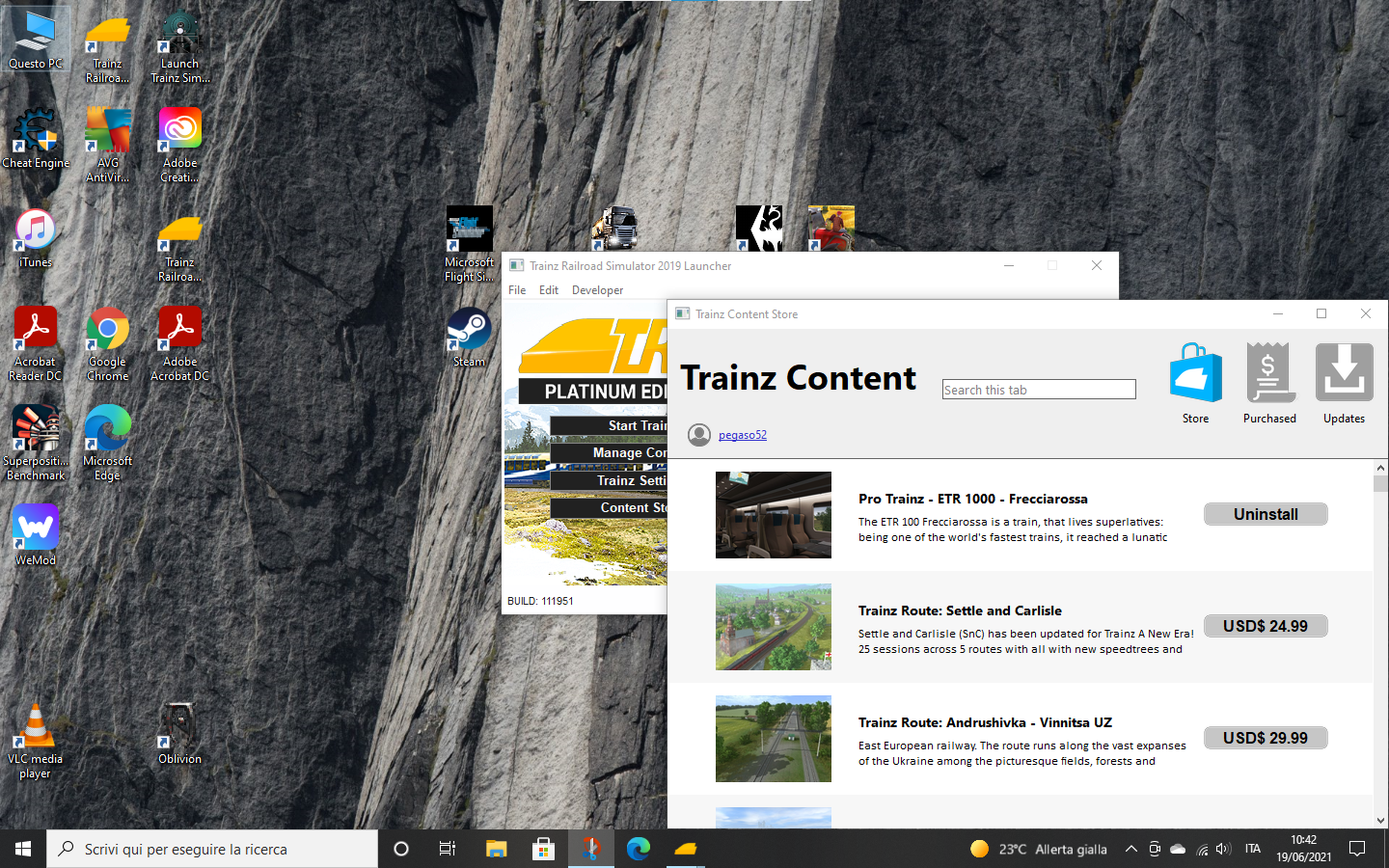Open the ETR 1000 Frecciarossa interior thumbnail
The width and height of the screenshot is (1389, 868).
[774, 515]
